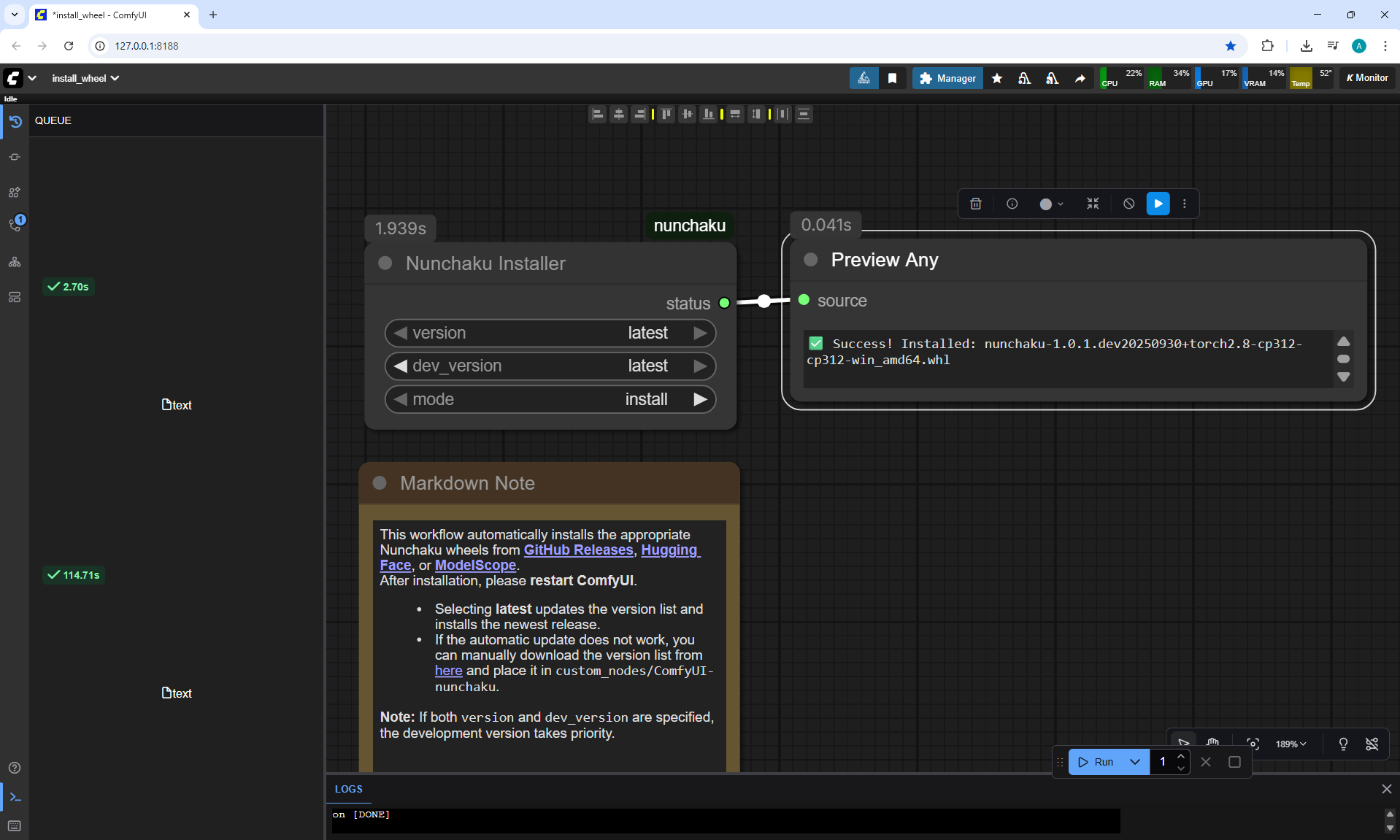Clear pending queue with square icon
The height and width of the screenshot is (840, 1400).
point(1234,762)
